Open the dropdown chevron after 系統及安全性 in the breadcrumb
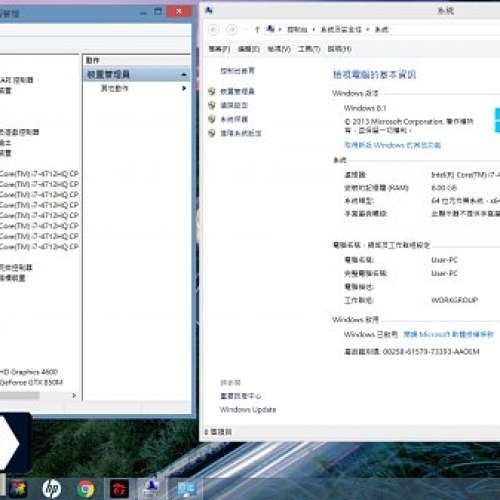The image size is (500, 500). tap(368, 30)
